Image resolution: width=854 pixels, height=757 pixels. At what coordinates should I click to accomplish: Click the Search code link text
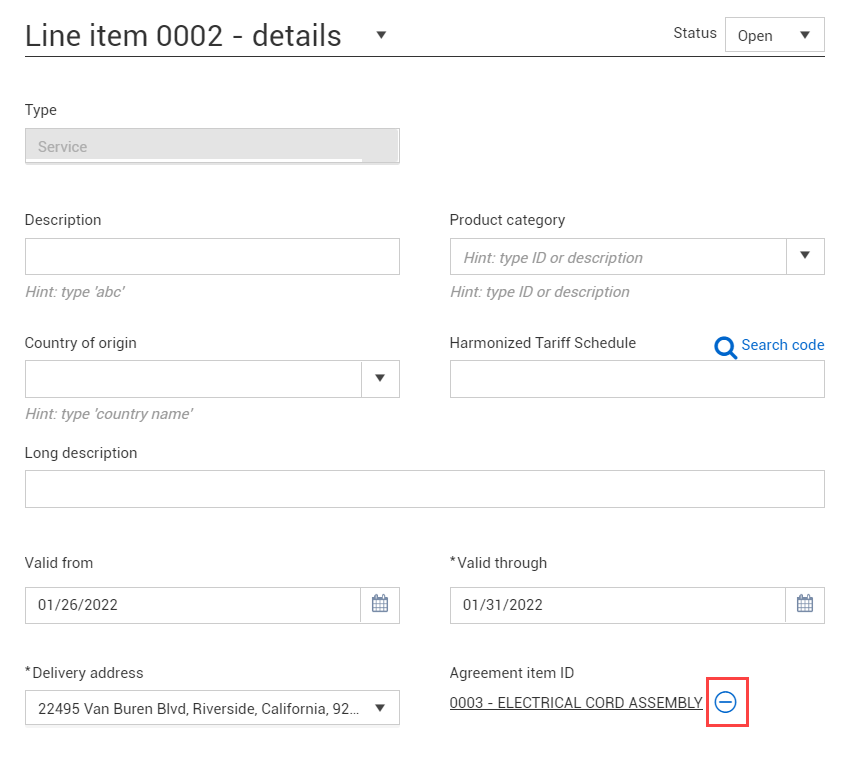783,345
